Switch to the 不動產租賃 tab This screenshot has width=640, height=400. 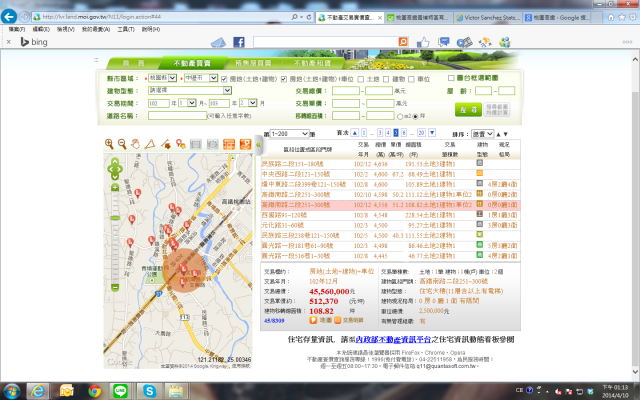click(312, 63)
